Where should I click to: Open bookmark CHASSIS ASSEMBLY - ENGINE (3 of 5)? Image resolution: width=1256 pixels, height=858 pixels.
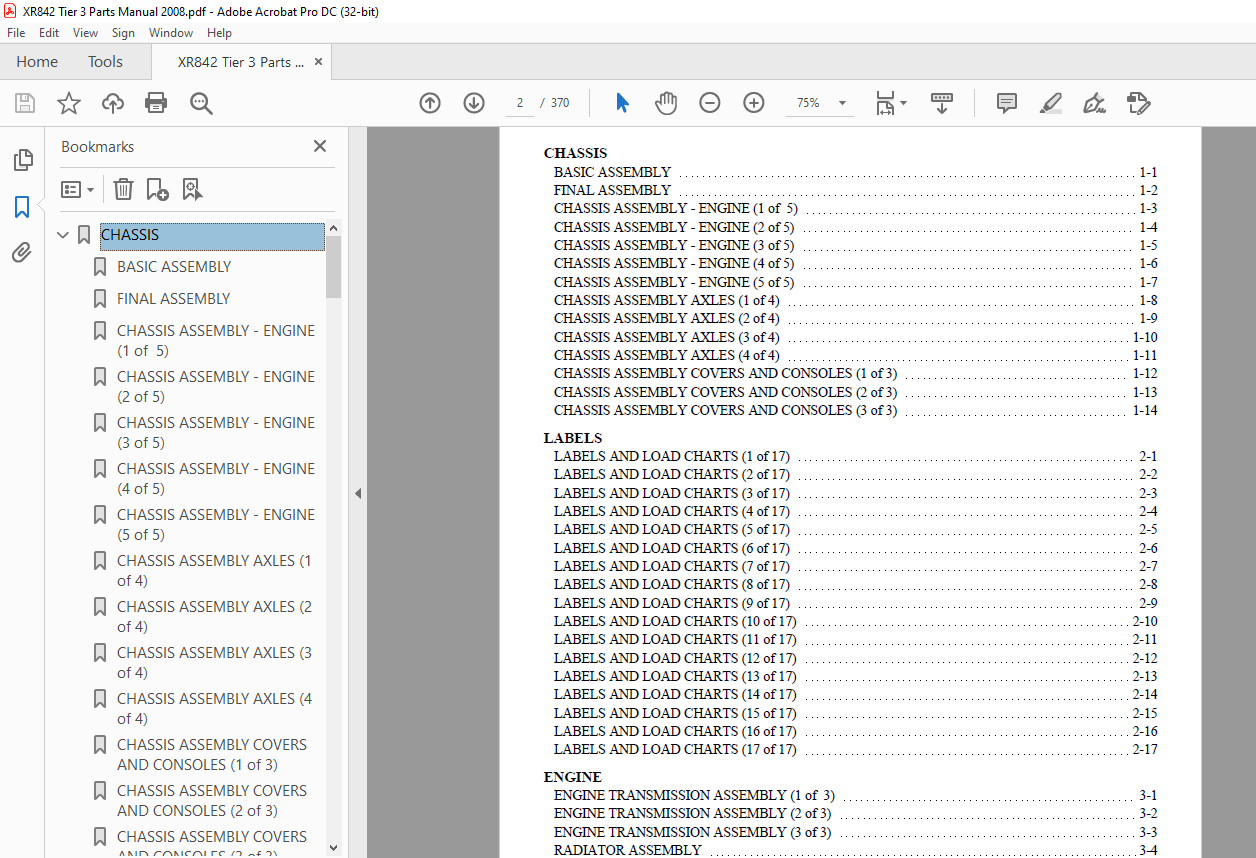pos(216,433)
